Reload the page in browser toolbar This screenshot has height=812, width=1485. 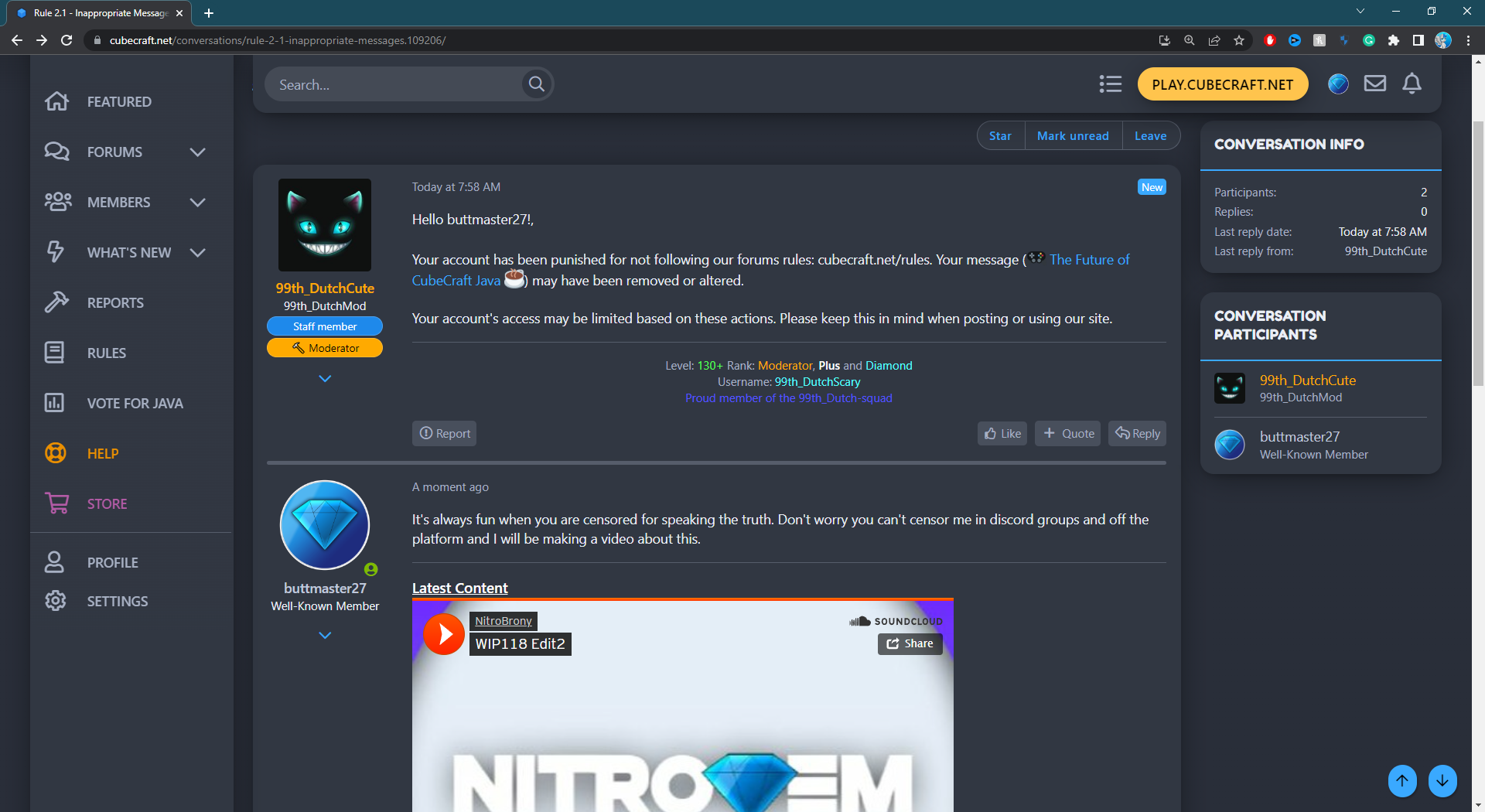tap(67, 40)
